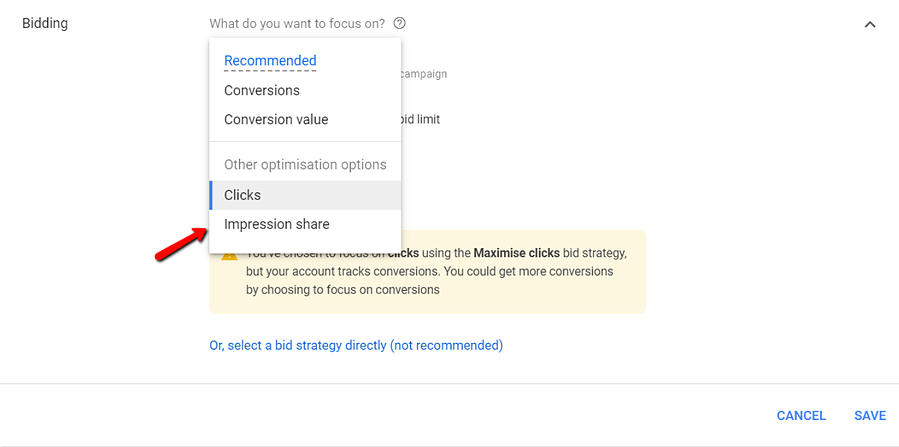The image size is (899, 447).
Task: Save the bidding settings with SAVE
Action: pos(870,415)
